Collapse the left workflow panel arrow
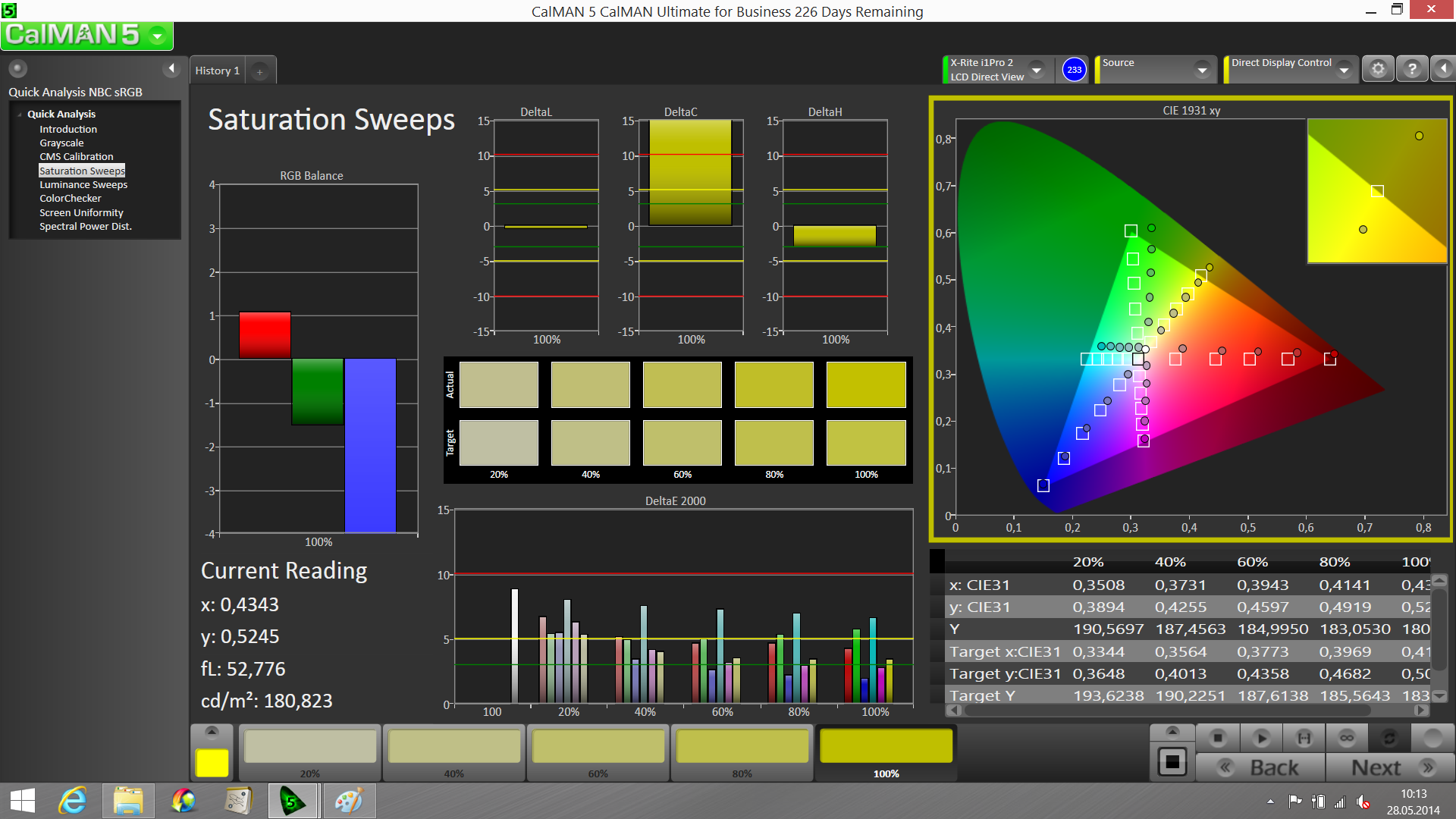 tap(171, 69)
